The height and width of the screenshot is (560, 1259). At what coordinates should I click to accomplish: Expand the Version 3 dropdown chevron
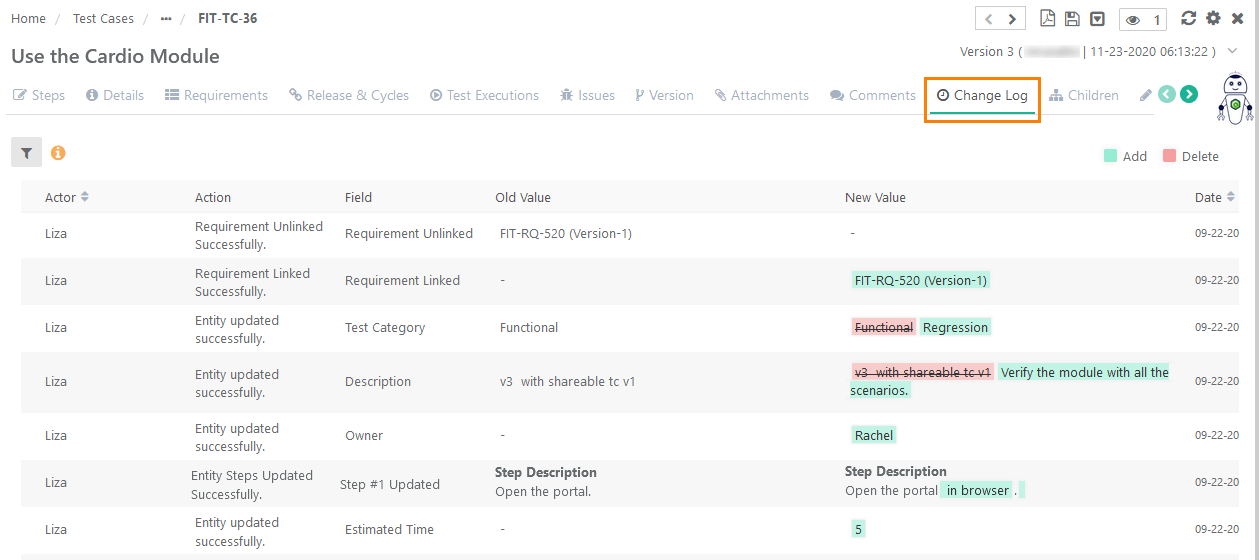tap(1233, 51)
